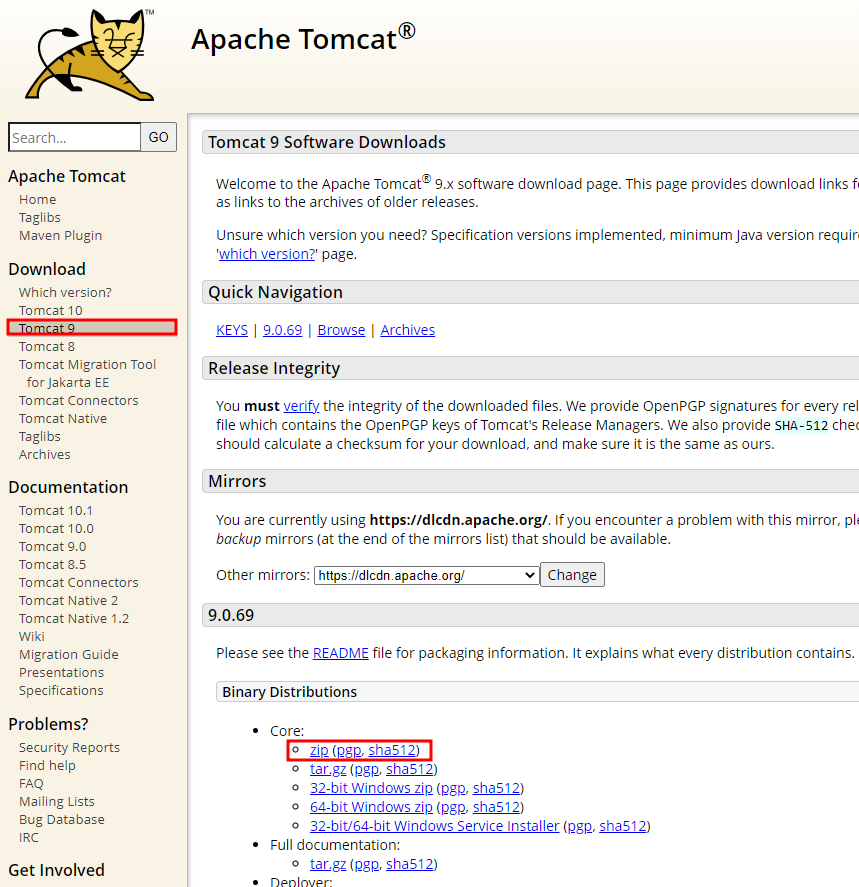Screen dimensions: 859x887
Task: Download the Core zip distribution
Action: pos(319,750)
